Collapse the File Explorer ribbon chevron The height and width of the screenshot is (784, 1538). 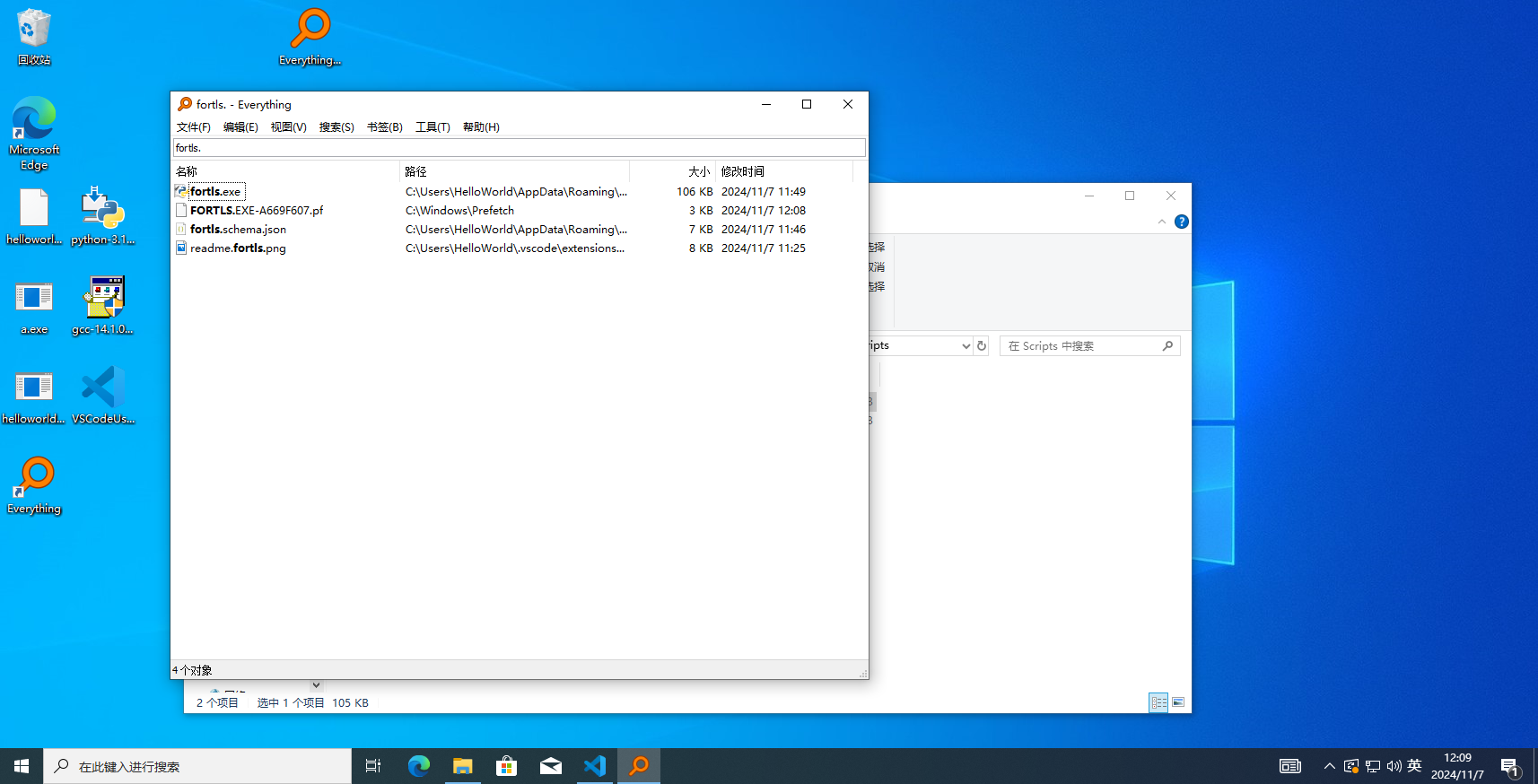(1162, 222)
